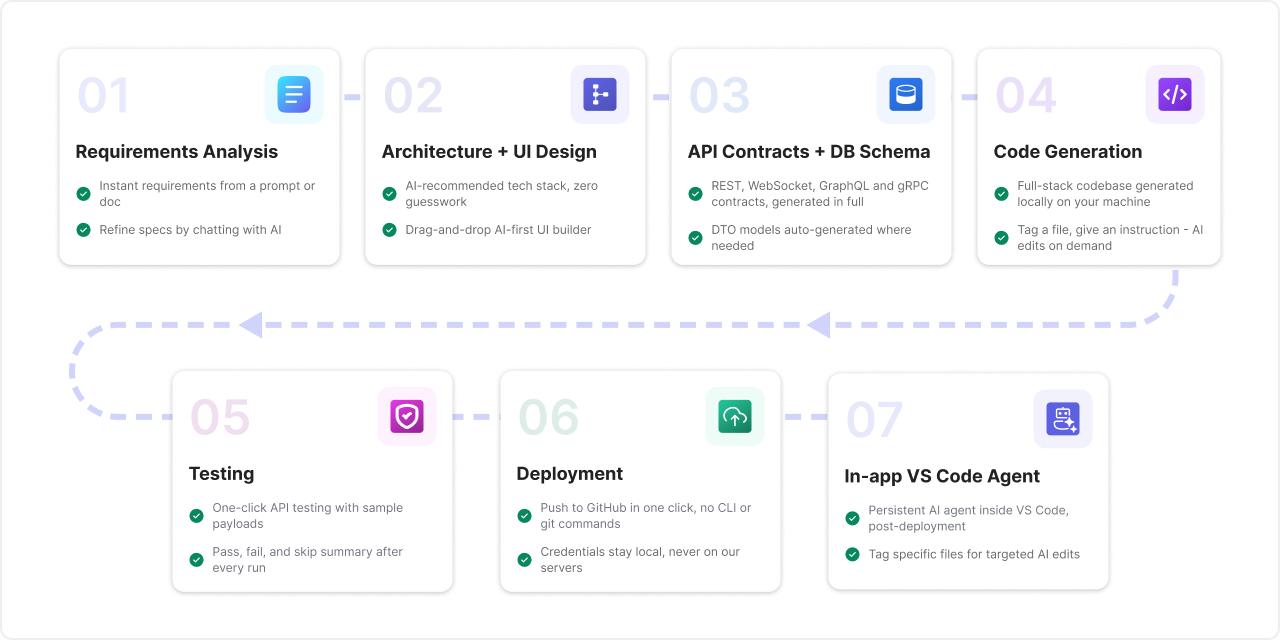Click the "API Contracts + DB Schema" heading
Image resolution: width=1280 pixels, height=640 pixels.
[809, 152]
